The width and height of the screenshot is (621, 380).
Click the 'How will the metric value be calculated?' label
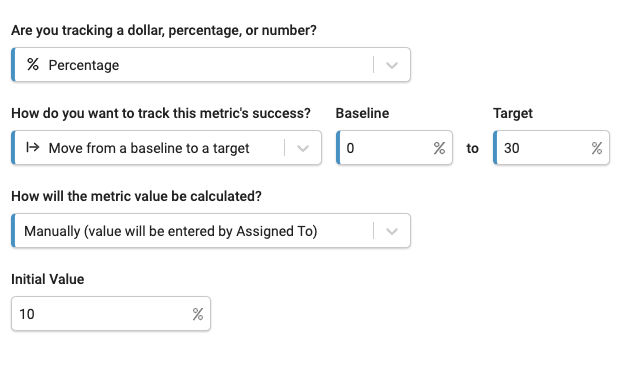(x=136, y=196)
